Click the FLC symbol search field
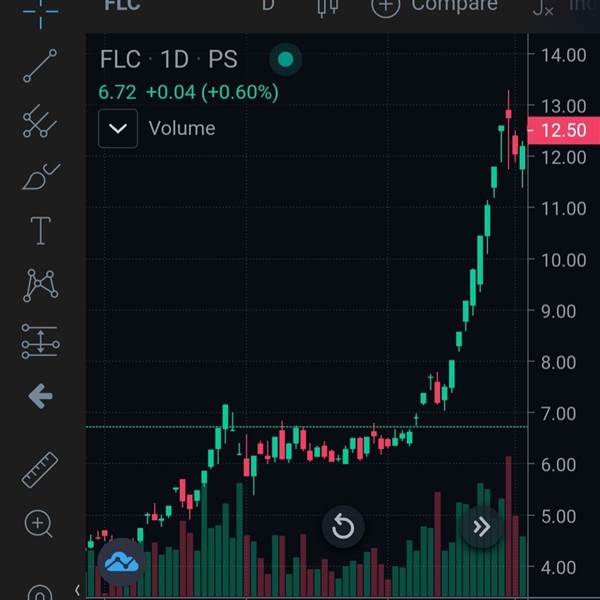This screenshot has height=600, width=600. point(122,6)
